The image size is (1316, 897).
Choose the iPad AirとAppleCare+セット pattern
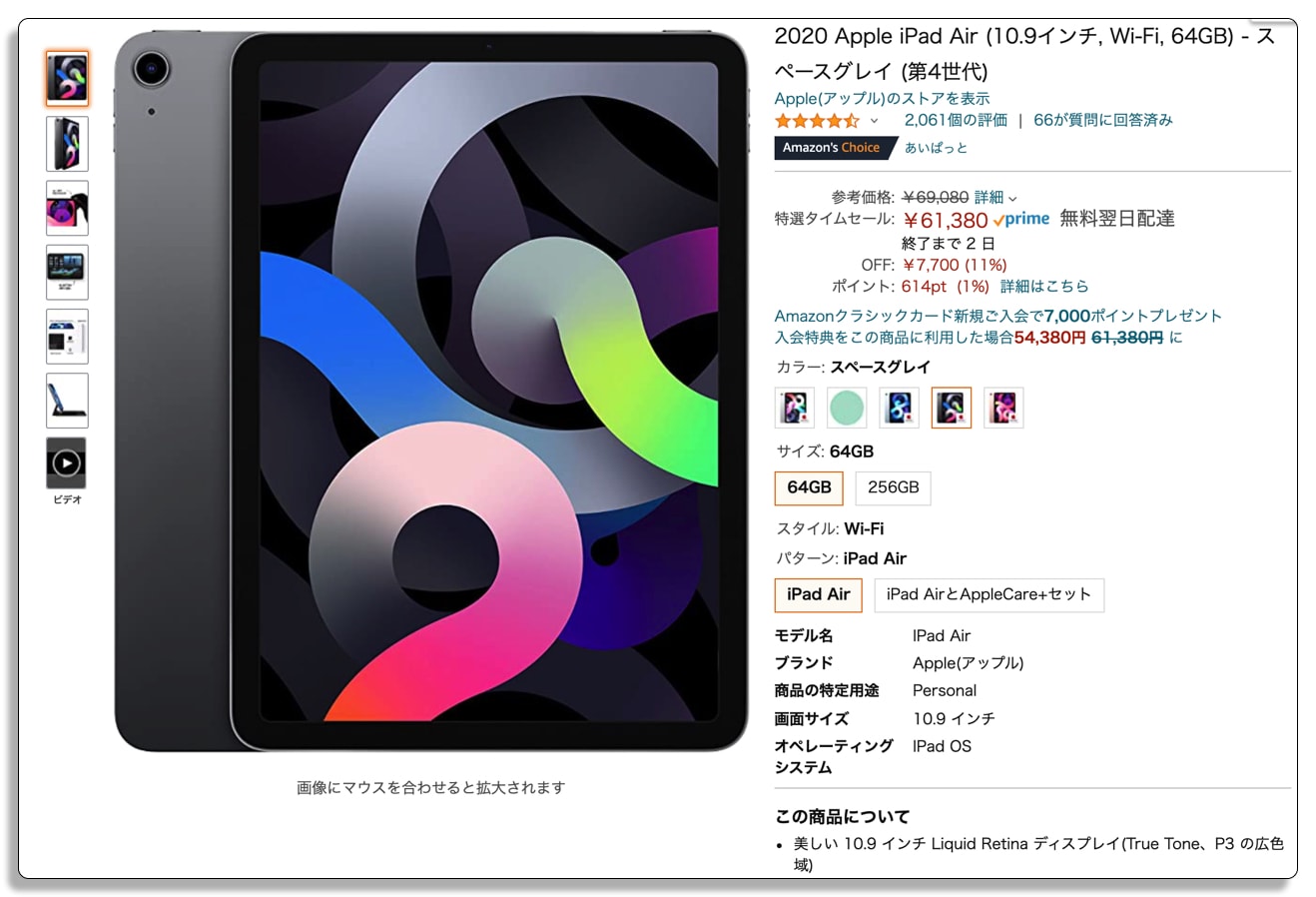click(x=989, y=594)
